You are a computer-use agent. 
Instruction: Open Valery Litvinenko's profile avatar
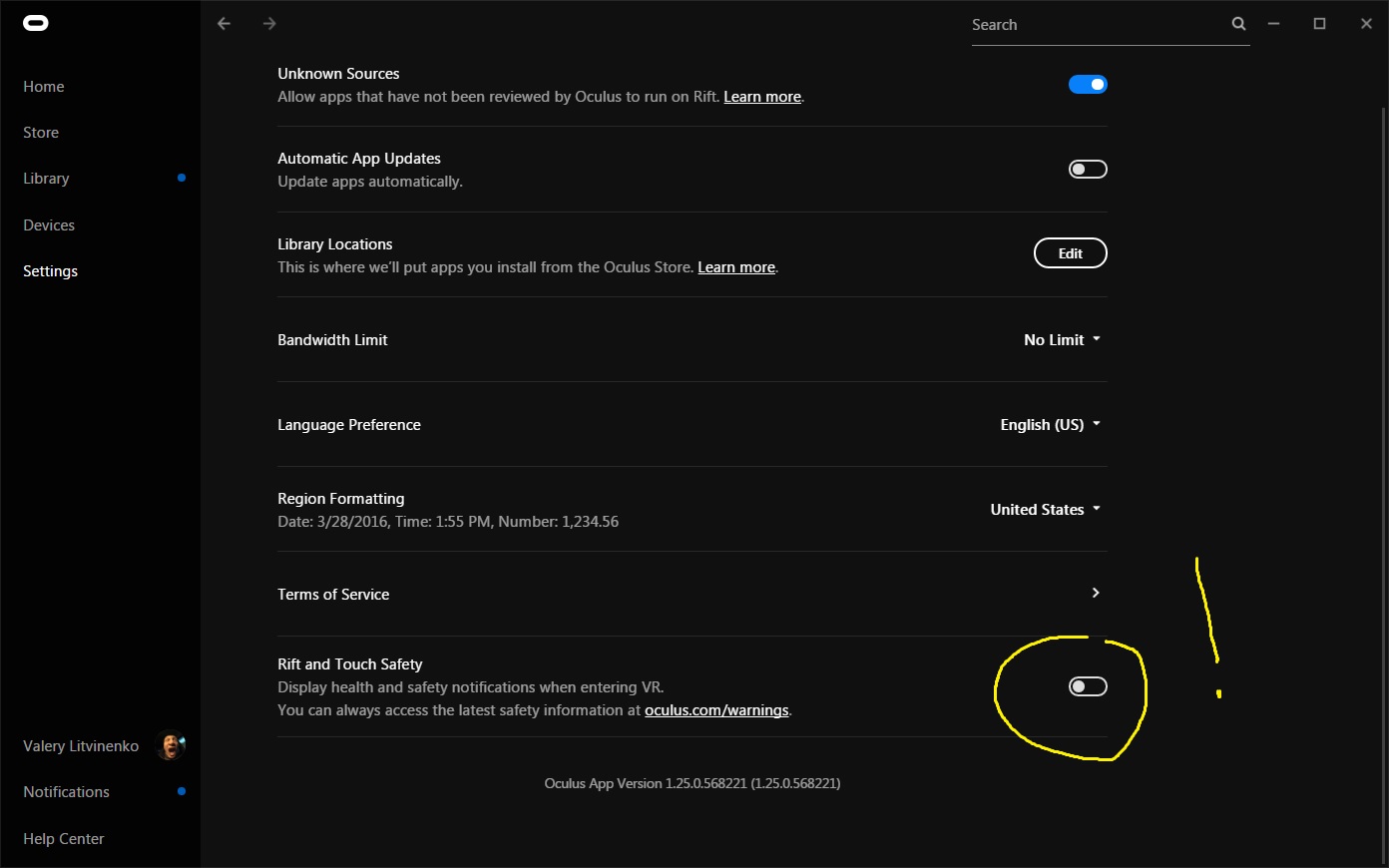[x=171, y=745]
